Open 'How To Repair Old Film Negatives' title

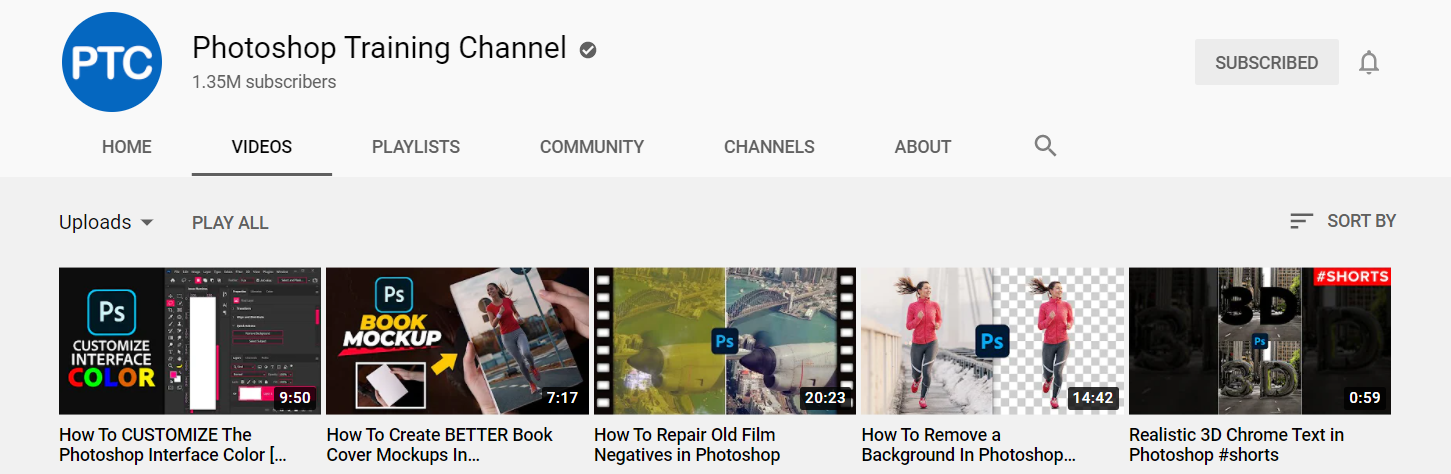687,445
